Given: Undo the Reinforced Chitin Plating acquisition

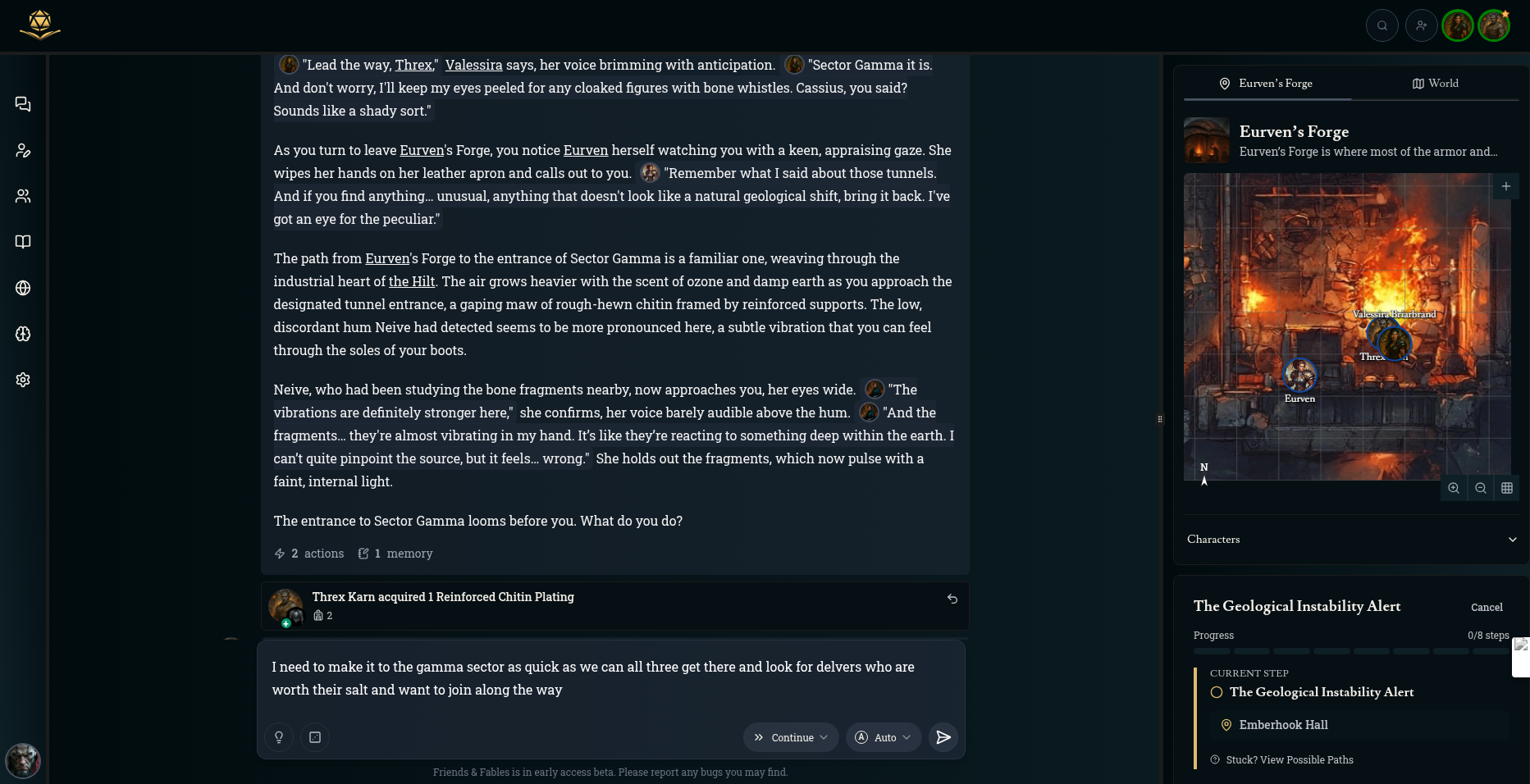Looking at the screenshot, I should 952,599.
